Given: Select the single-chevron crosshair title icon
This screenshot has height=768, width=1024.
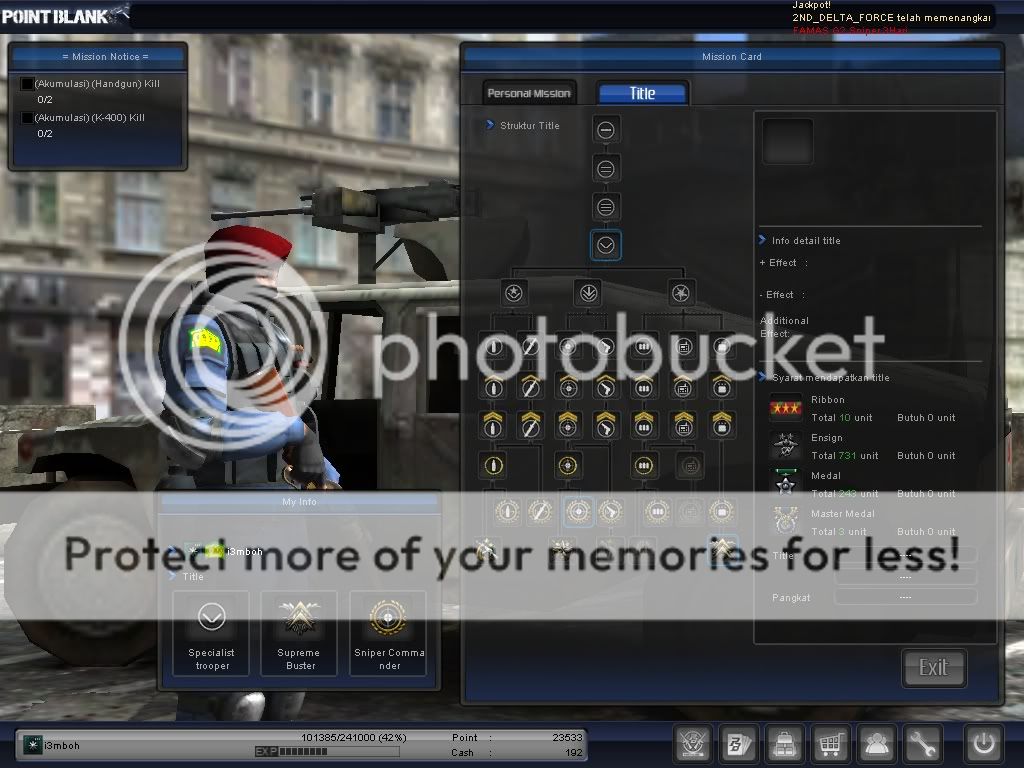Looking at the screenshot, I should click(568, 386).
